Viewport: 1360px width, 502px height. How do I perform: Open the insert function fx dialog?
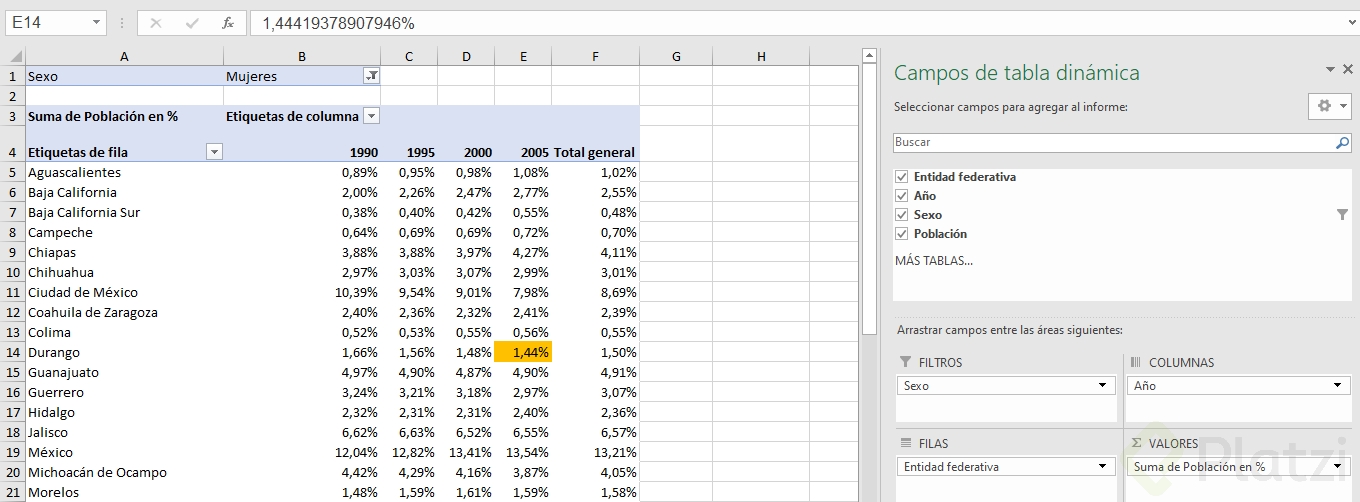(228, 23)
